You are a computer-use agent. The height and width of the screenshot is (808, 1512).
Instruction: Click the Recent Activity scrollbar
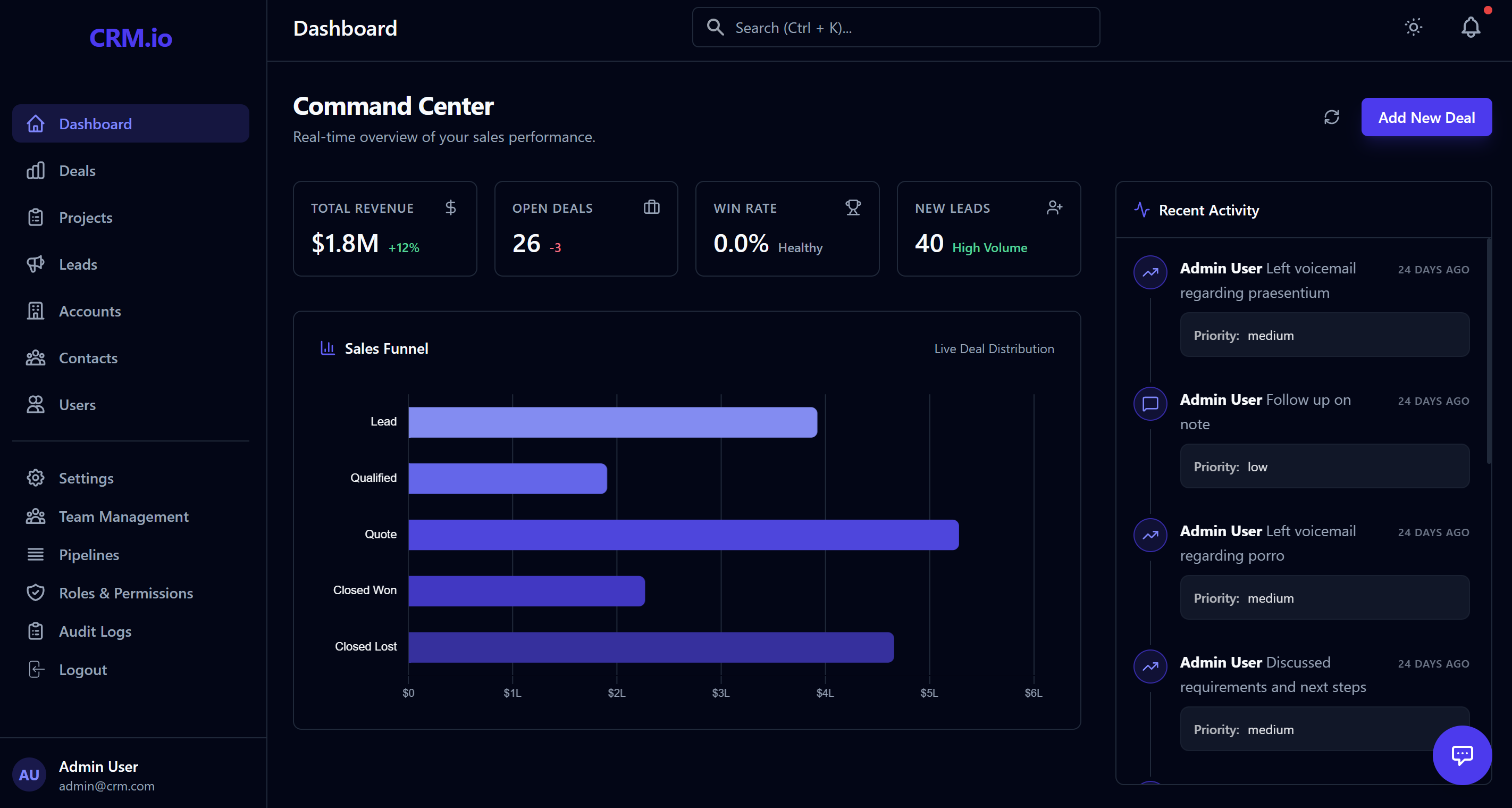point(1489,351)
